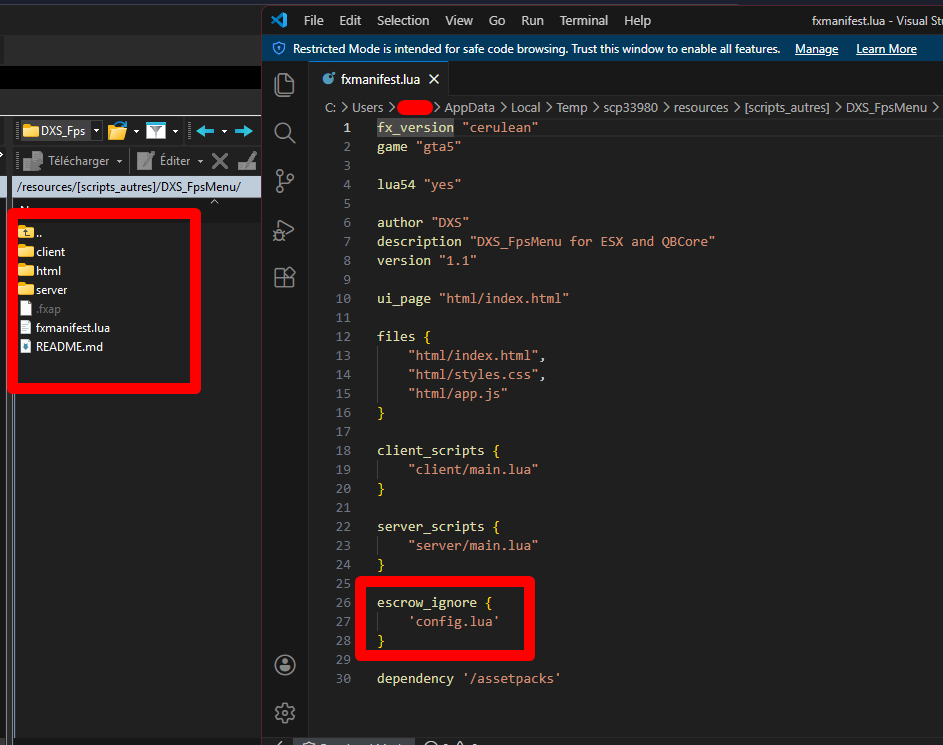Click the scp33980 breadcrumb segment
The height and width of the screenshot is (745, 943).
[x=630, y=108]
